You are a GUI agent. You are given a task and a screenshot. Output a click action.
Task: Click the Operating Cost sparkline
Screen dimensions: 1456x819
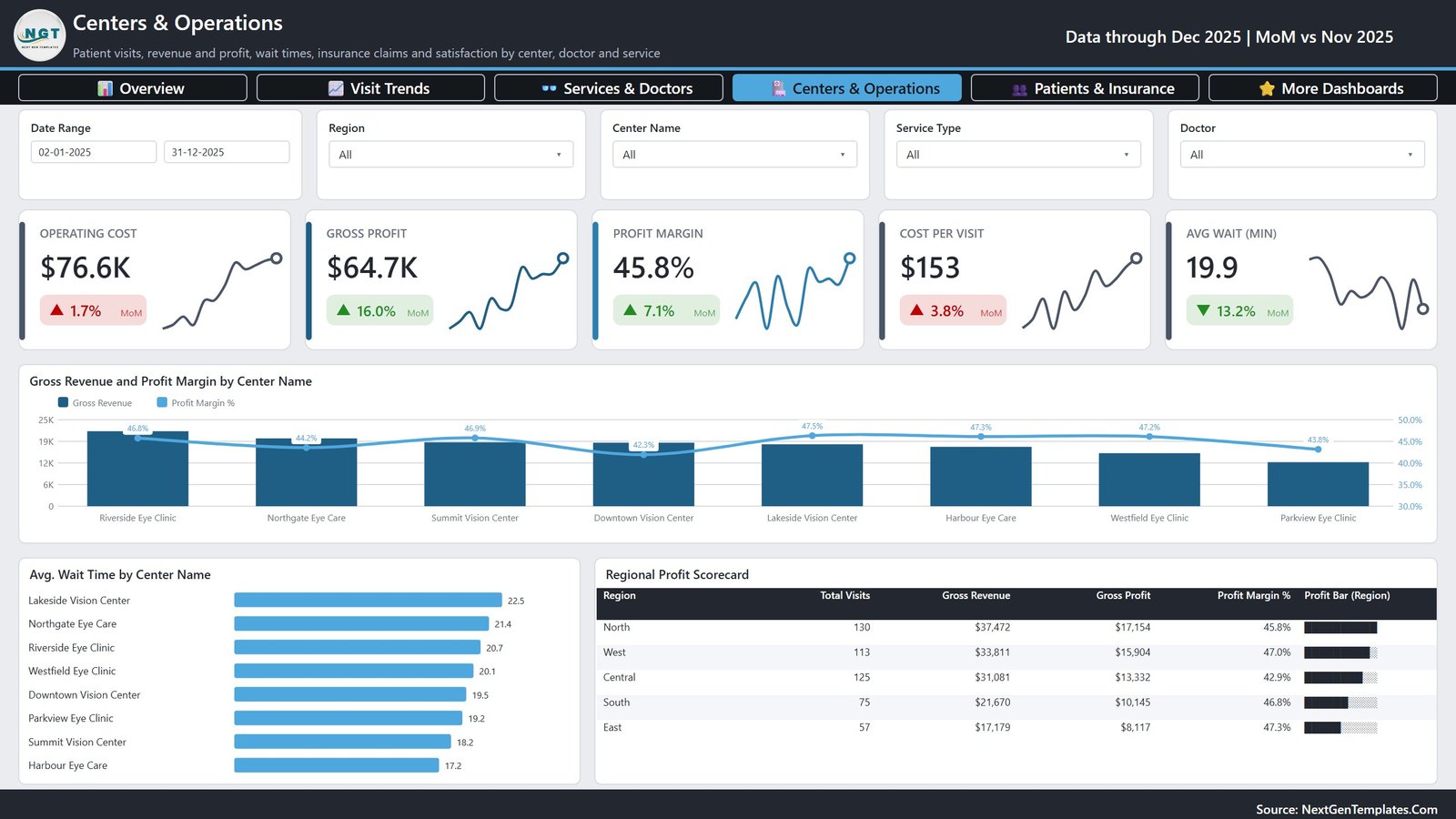click(x=223, y=290)
